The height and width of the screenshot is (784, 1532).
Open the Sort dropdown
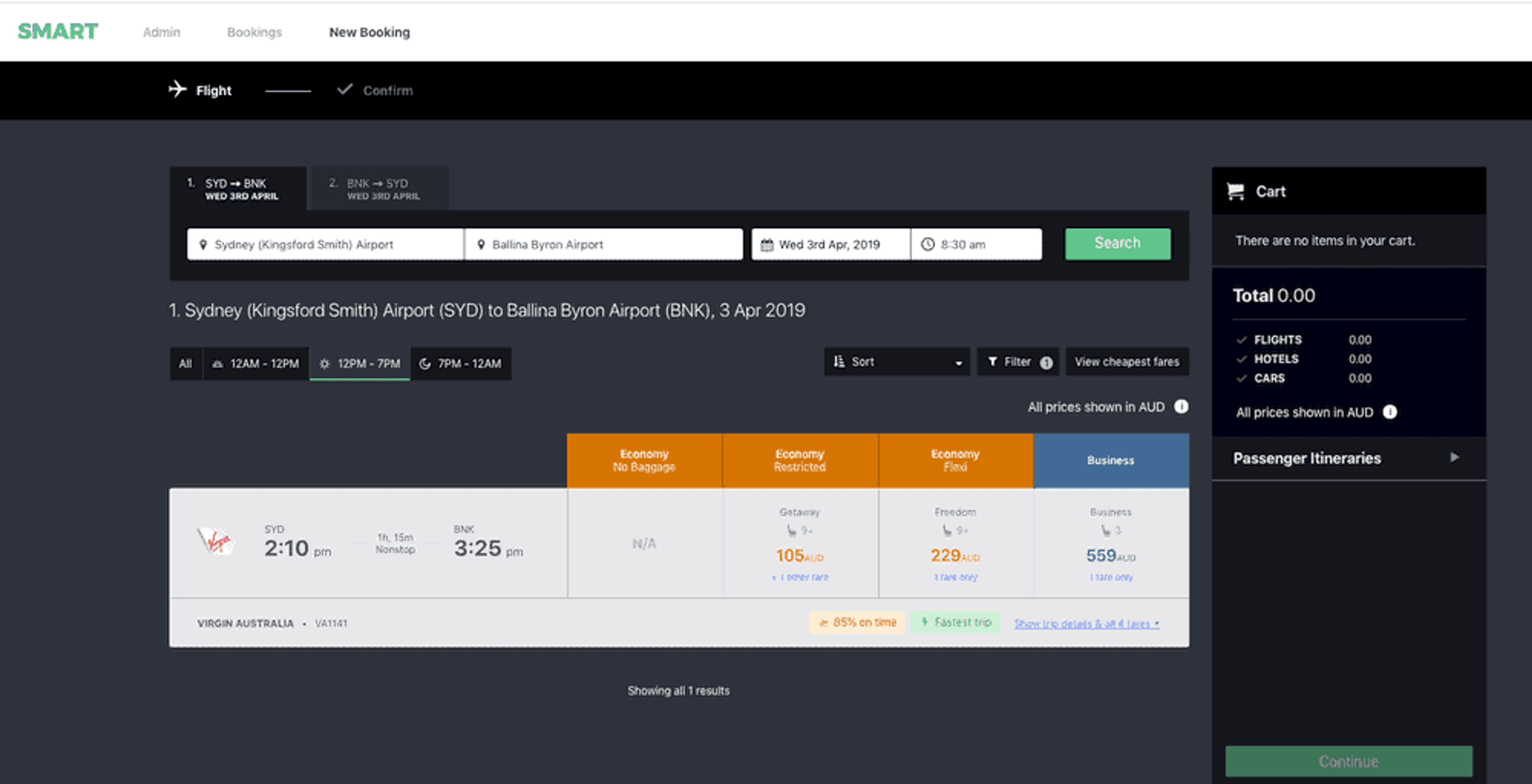(896, 362)
